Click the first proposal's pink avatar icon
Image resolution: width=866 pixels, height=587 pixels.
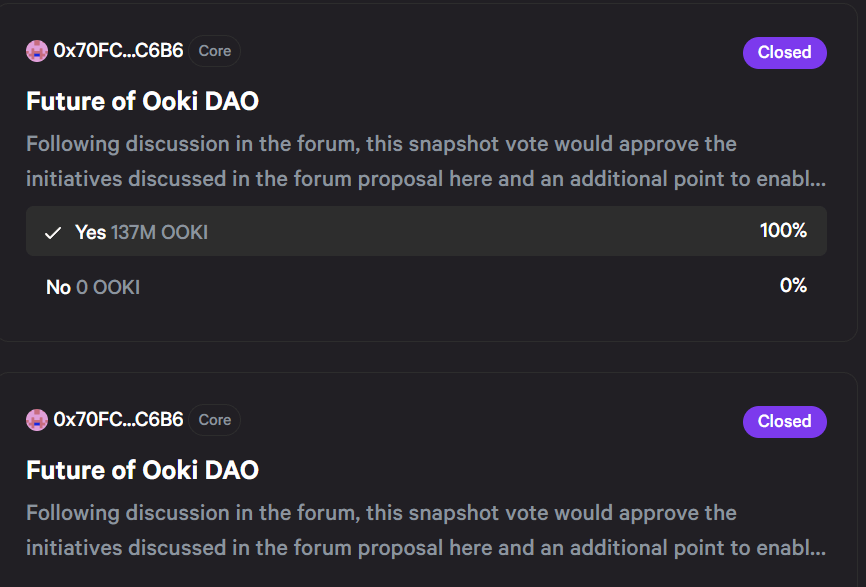[37, 51]
